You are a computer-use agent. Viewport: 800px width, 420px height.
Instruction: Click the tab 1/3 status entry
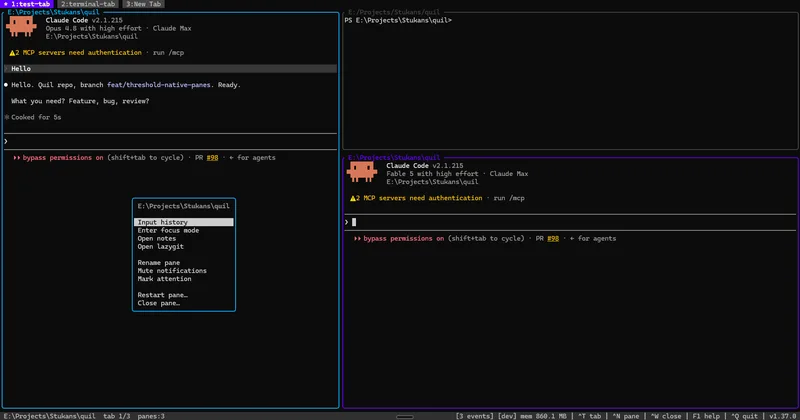point(116,416)
